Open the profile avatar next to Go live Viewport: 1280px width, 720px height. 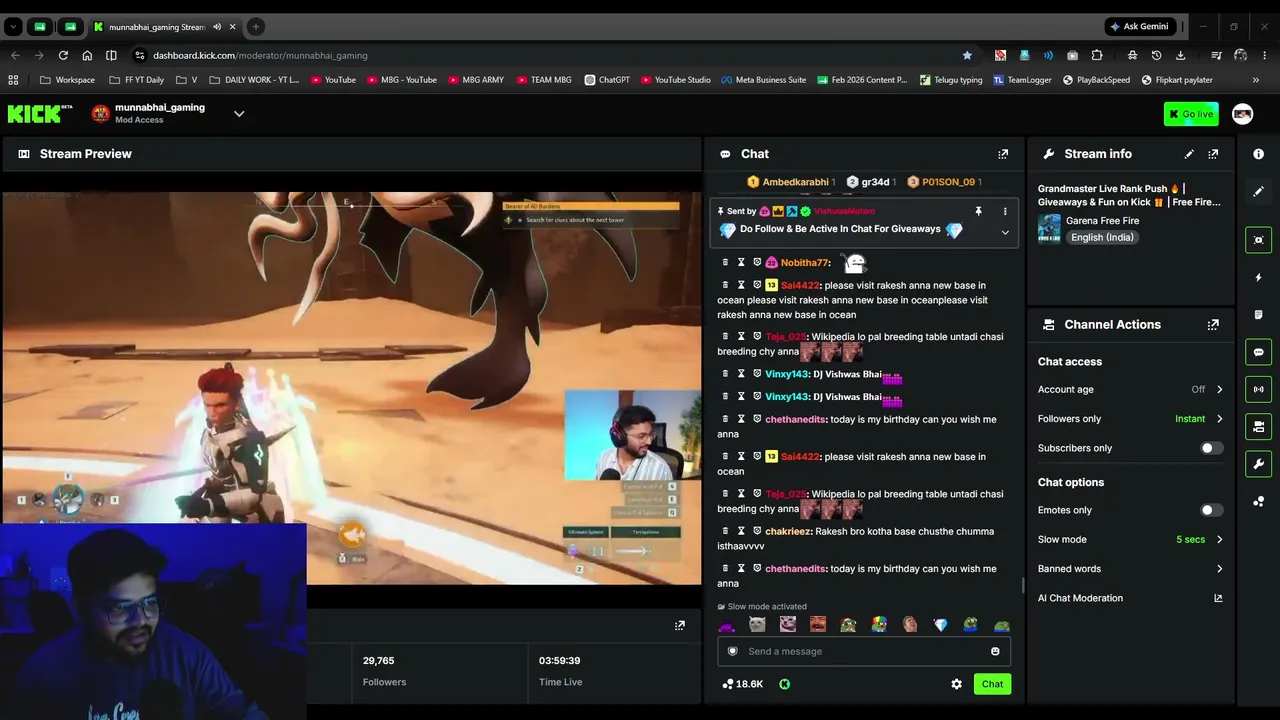point(1242,114)
